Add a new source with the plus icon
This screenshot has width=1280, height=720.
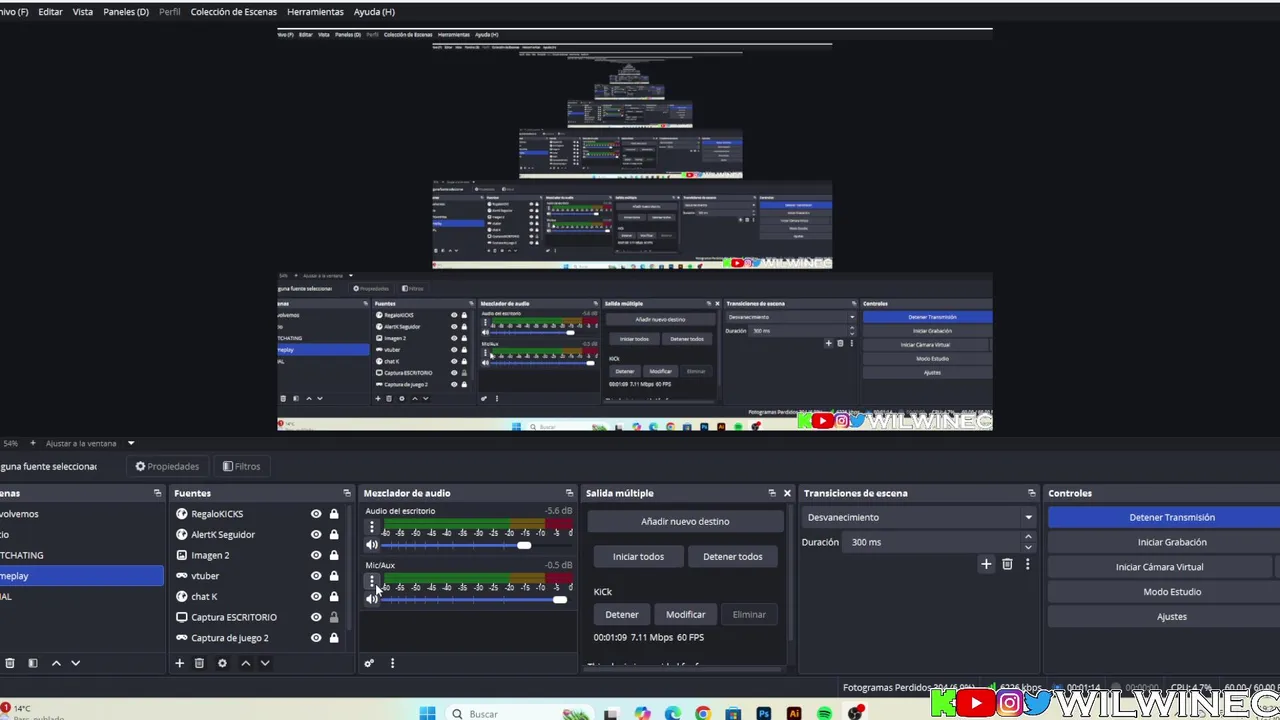179,663
